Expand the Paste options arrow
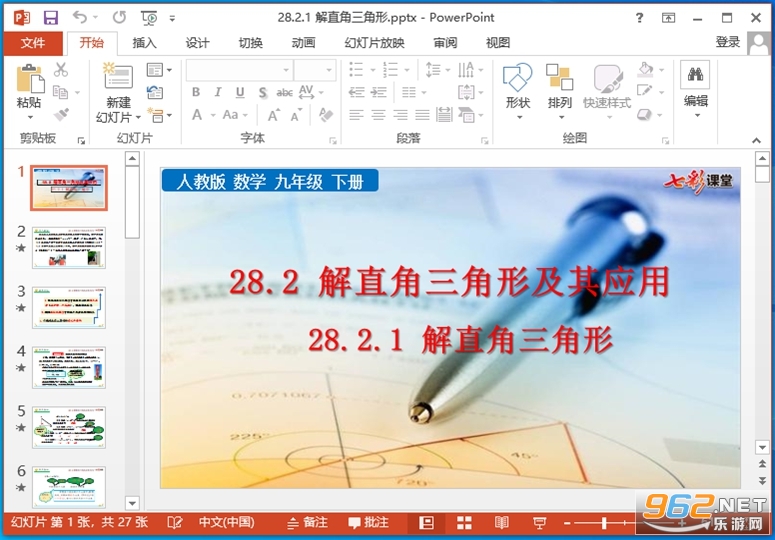This screenshot has width=775, height=540. [x=30, y=117]
